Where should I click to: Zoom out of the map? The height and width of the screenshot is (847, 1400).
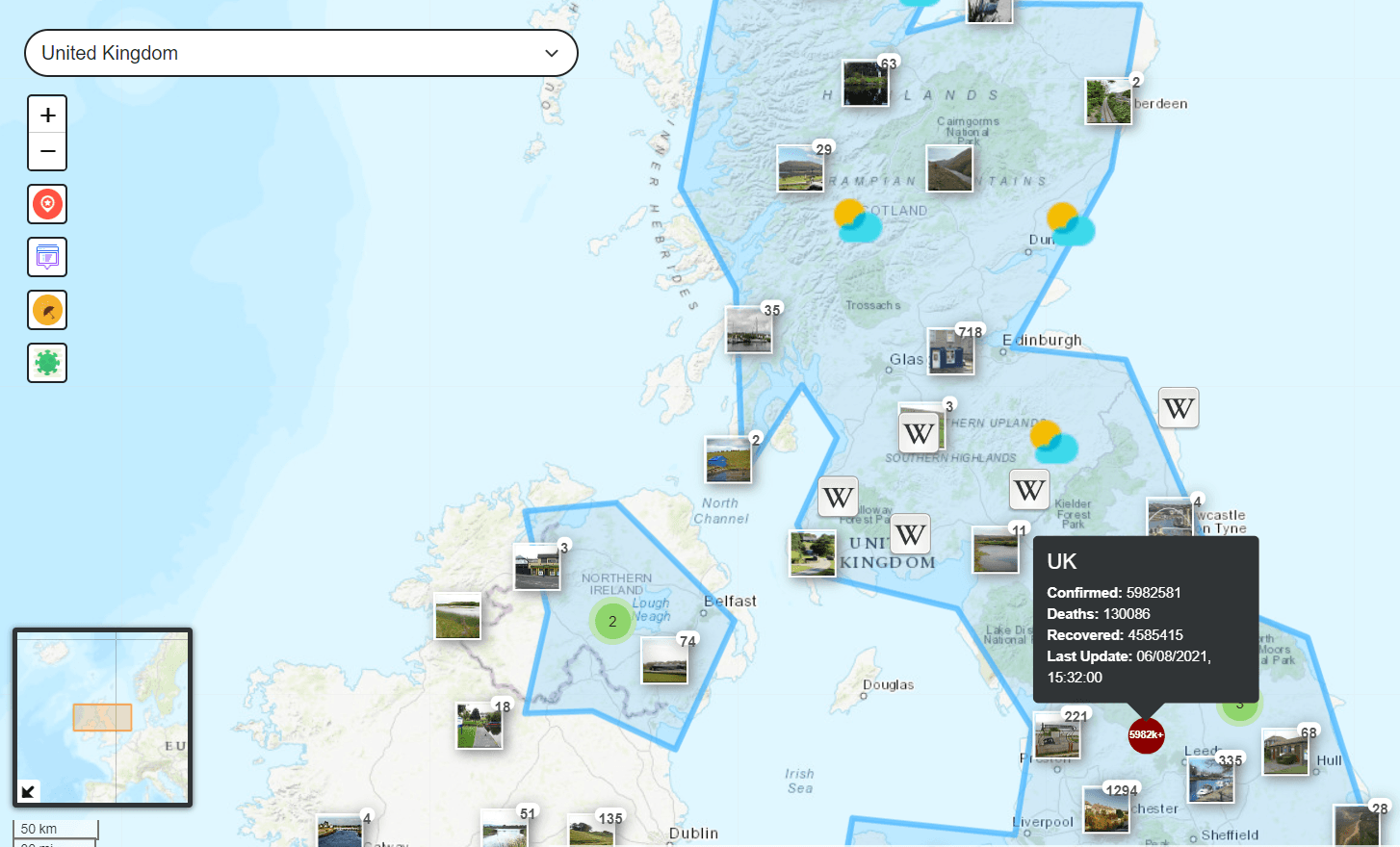(x=47, y=152)
